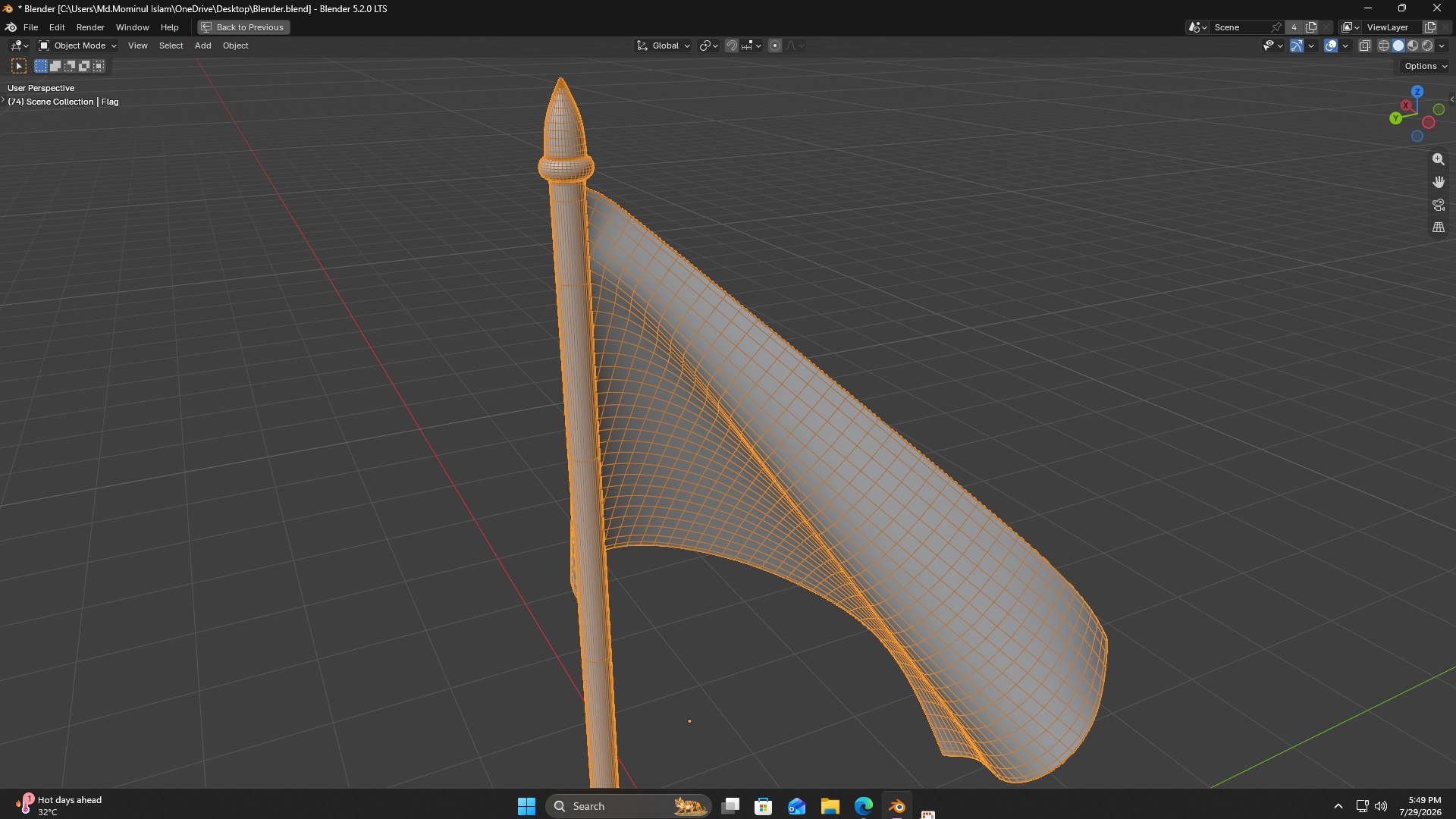Choose the Subtract Selection mode icon
Viewport: 1456px width, 819px height.
(x=70, y=66)
